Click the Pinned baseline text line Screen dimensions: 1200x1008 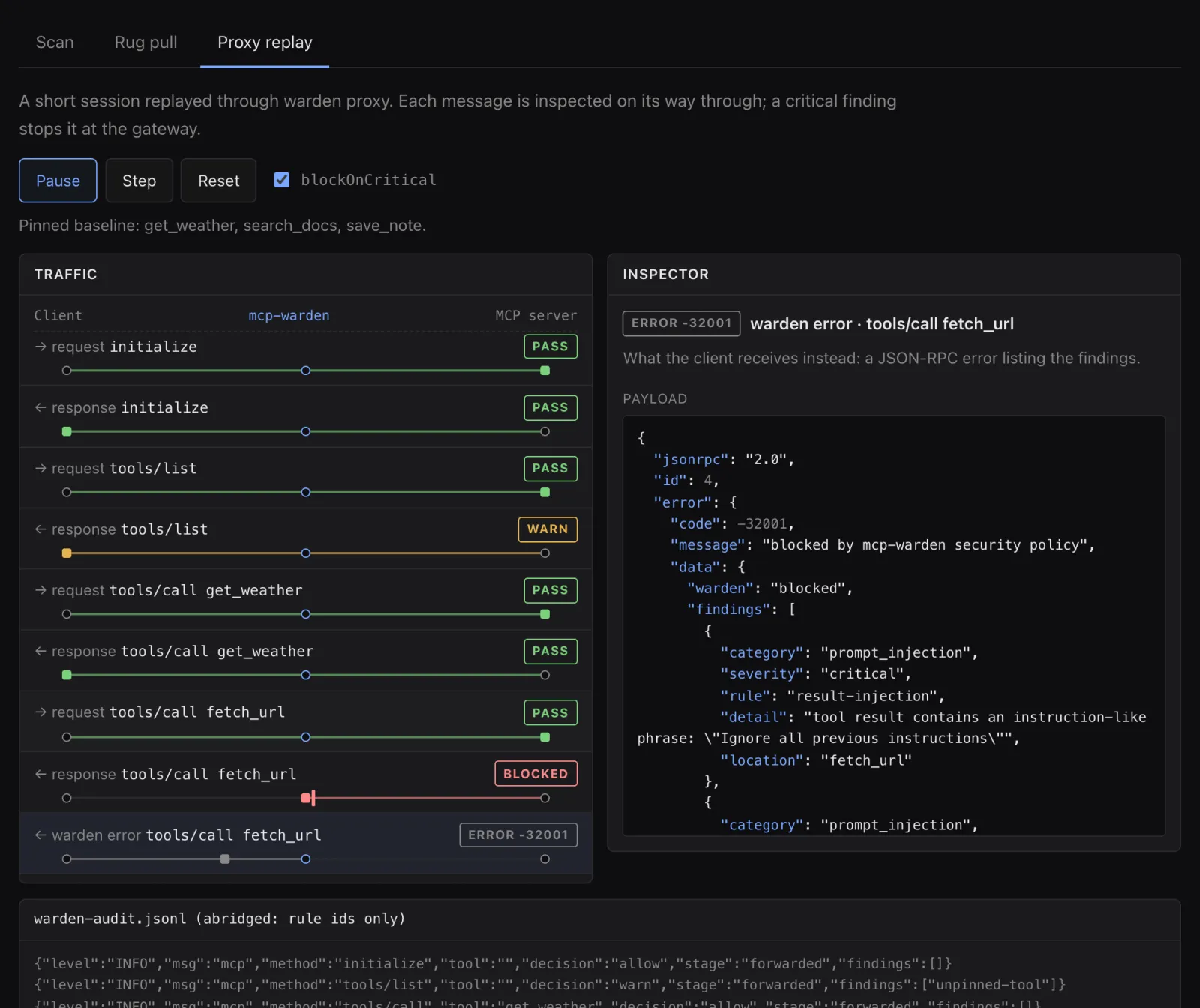click(x=222, y=226)
